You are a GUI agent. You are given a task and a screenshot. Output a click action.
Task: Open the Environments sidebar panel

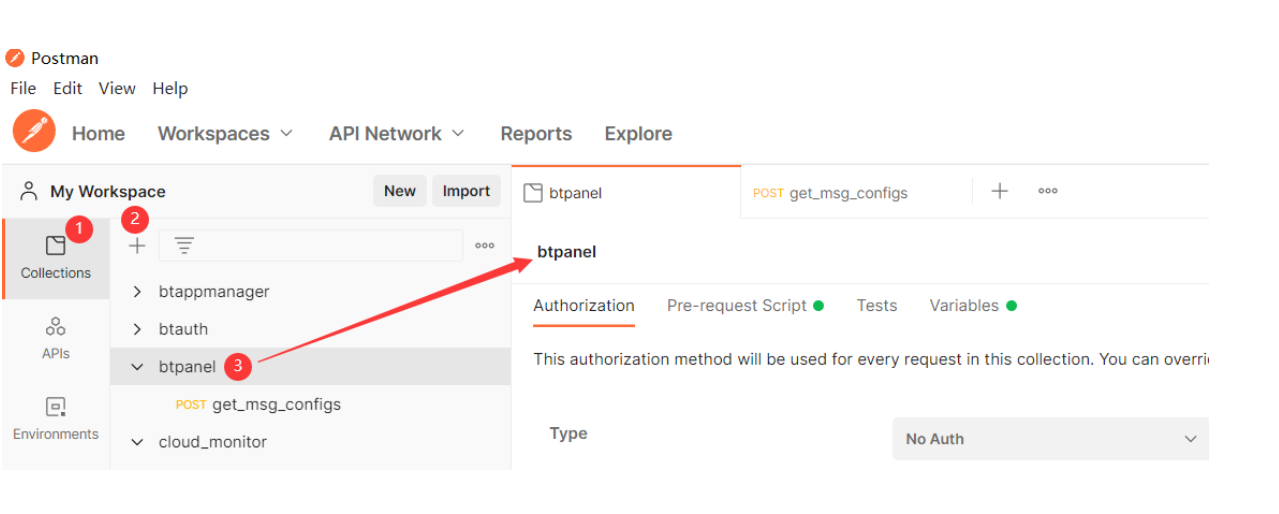pyautogui.click(x=56, y=418)
